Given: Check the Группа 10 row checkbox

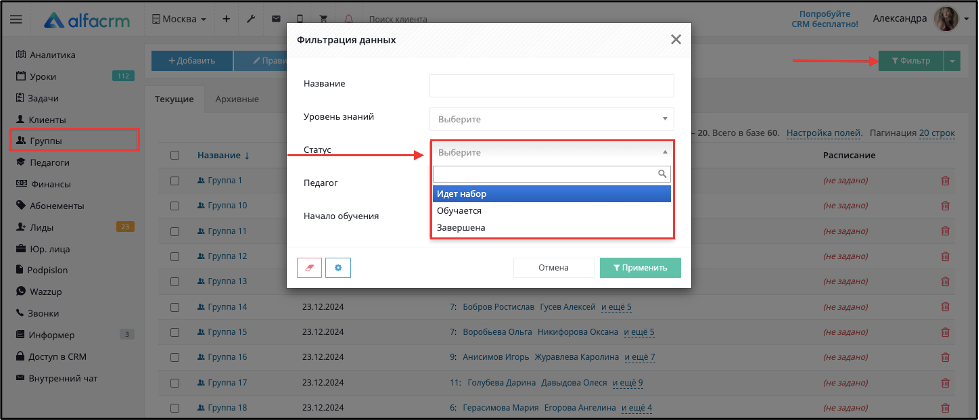Looking at the screenshot, I should point(175,205).
